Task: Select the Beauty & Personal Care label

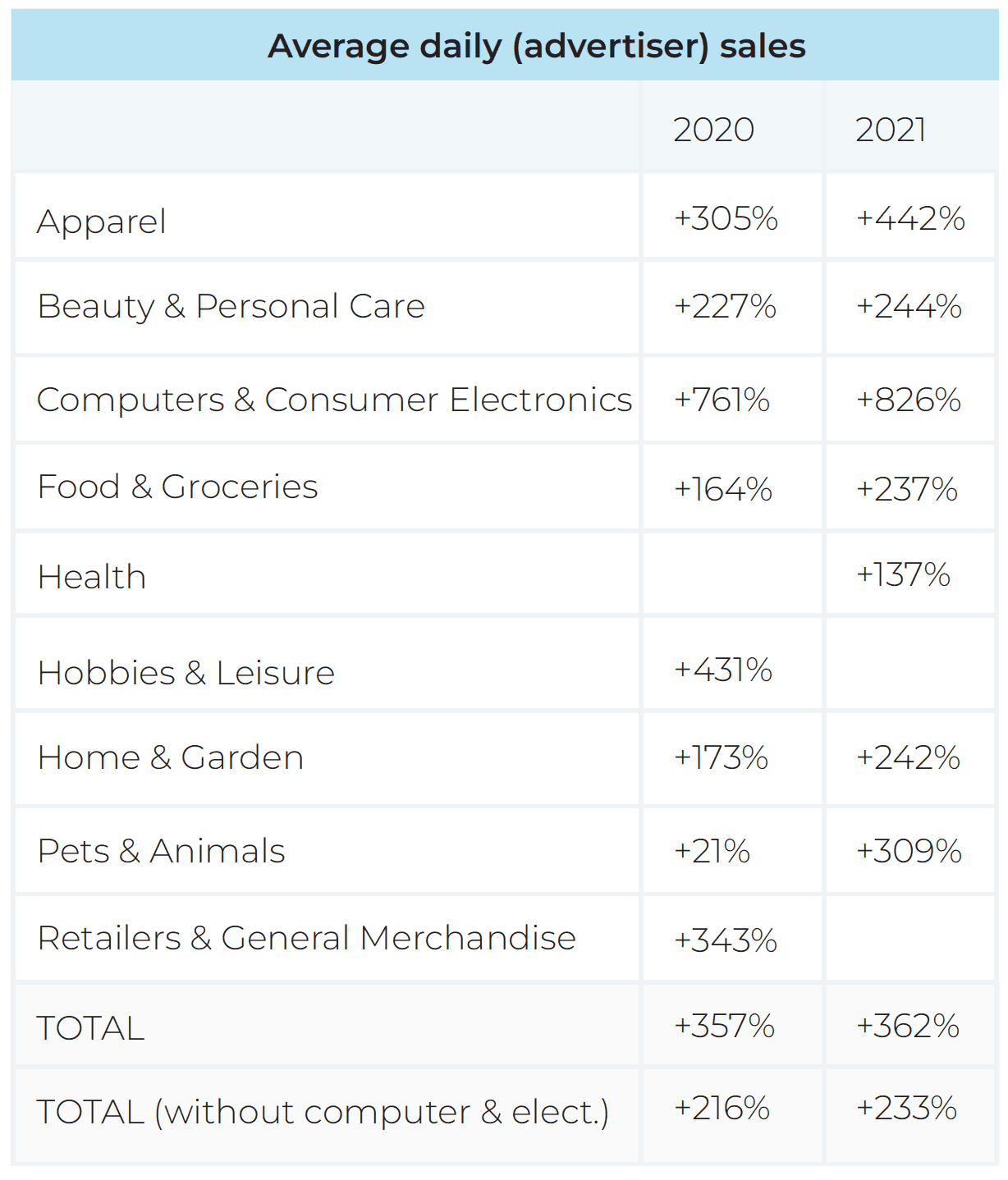Action: (x=231, y=307)
